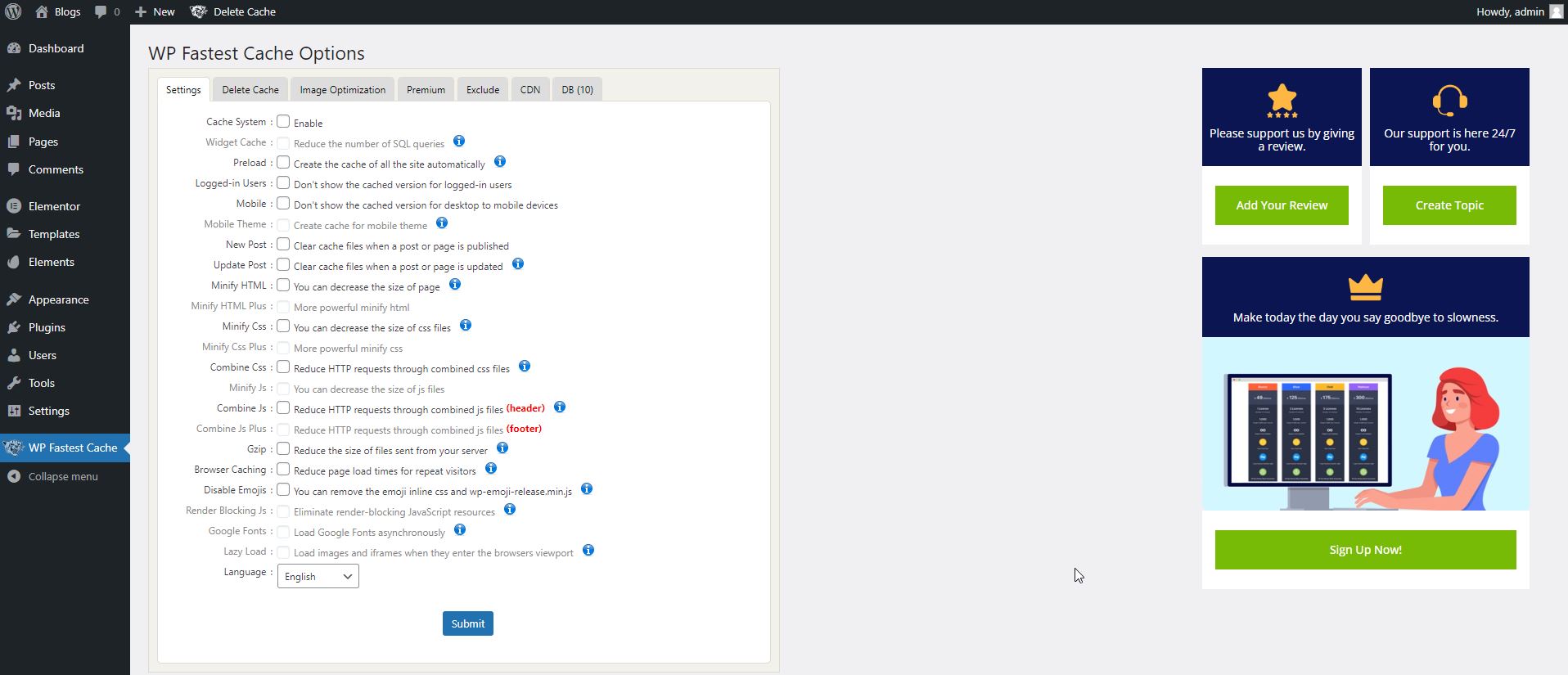The image size is (1568, 675).
Task: Toggle the Logged-in Users checkbox
Action: (283, 183)
